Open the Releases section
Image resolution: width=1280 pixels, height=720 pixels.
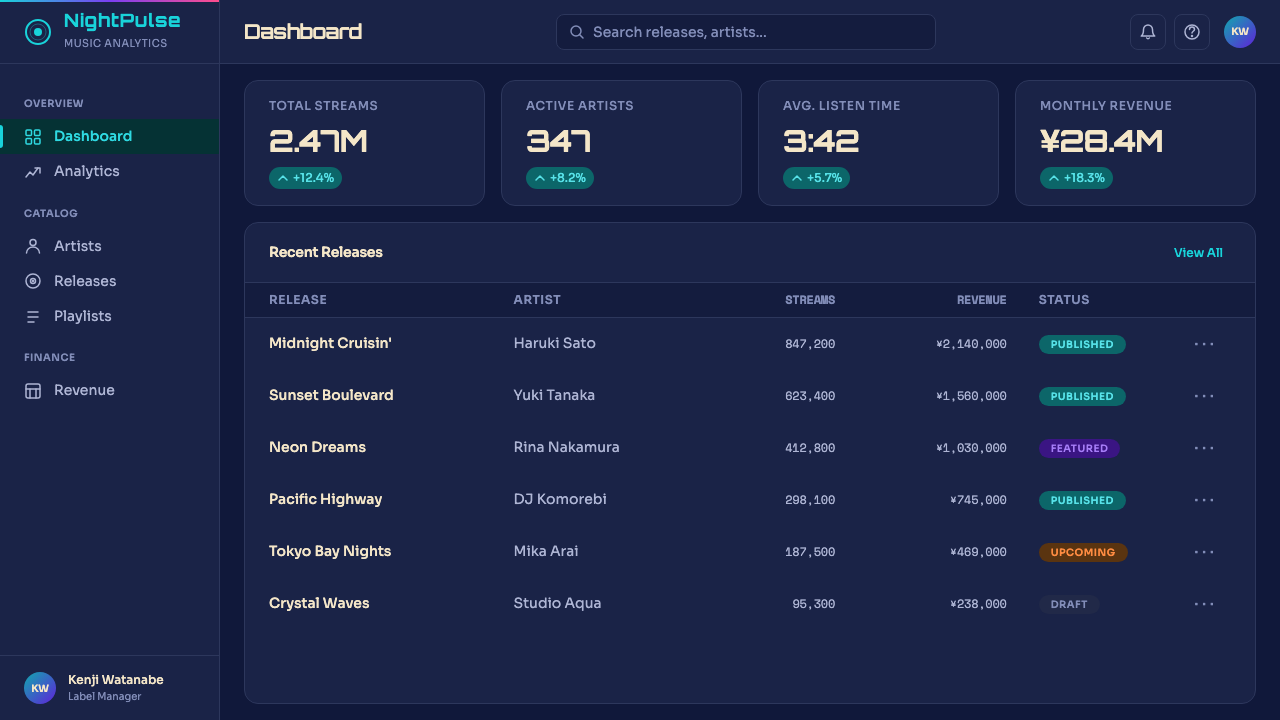pos(110,281)
